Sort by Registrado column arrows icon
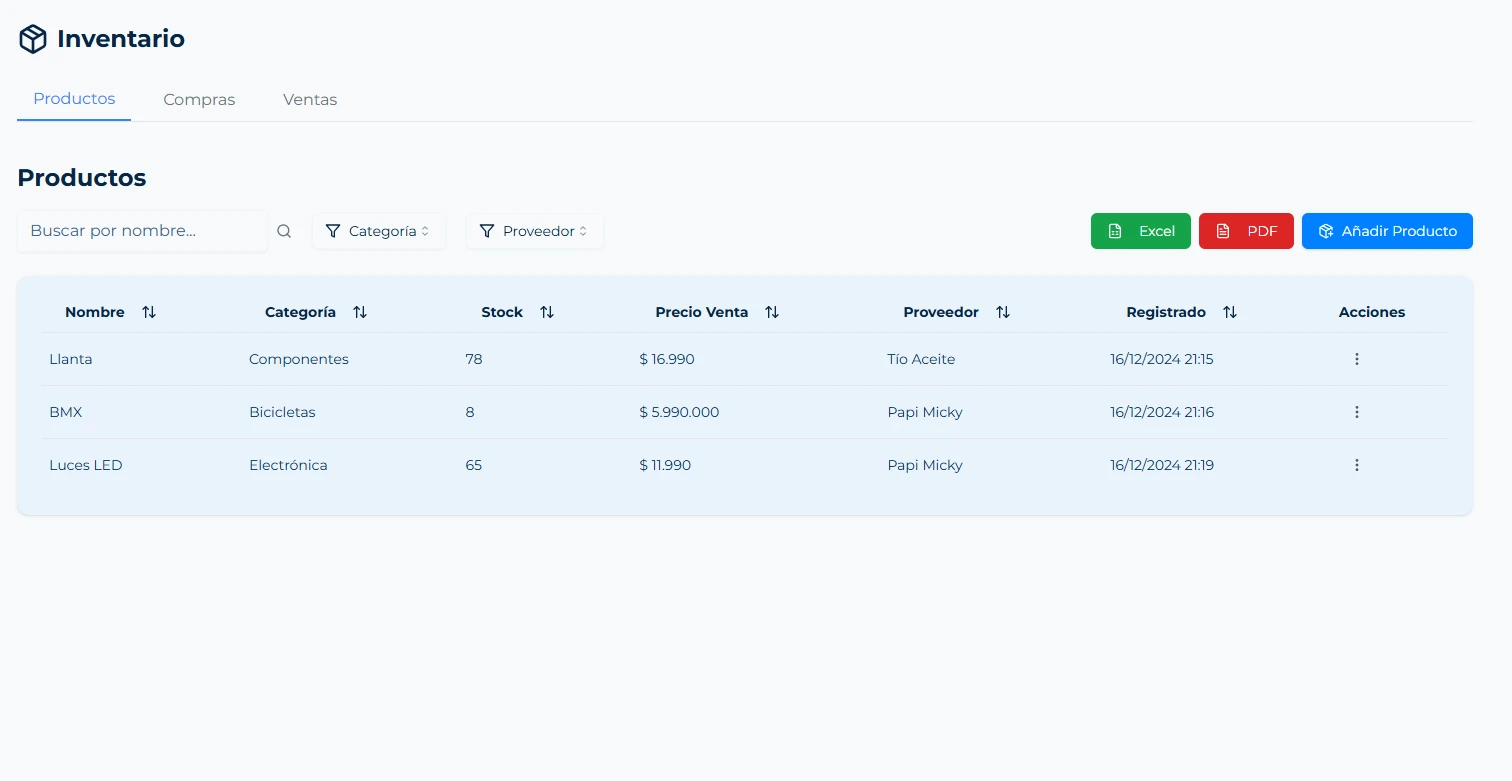The height and width of the screenshot is (781, 1512). (1230, 312)
